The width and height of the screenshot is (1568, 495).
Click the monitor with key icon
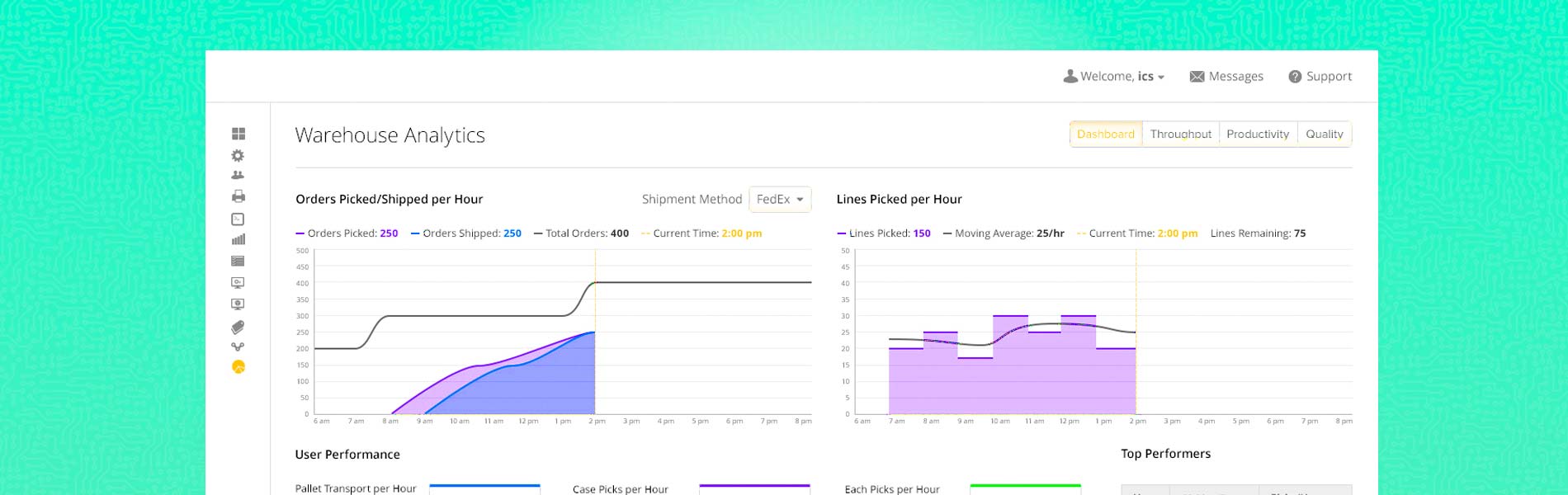(x=239, y=282)
